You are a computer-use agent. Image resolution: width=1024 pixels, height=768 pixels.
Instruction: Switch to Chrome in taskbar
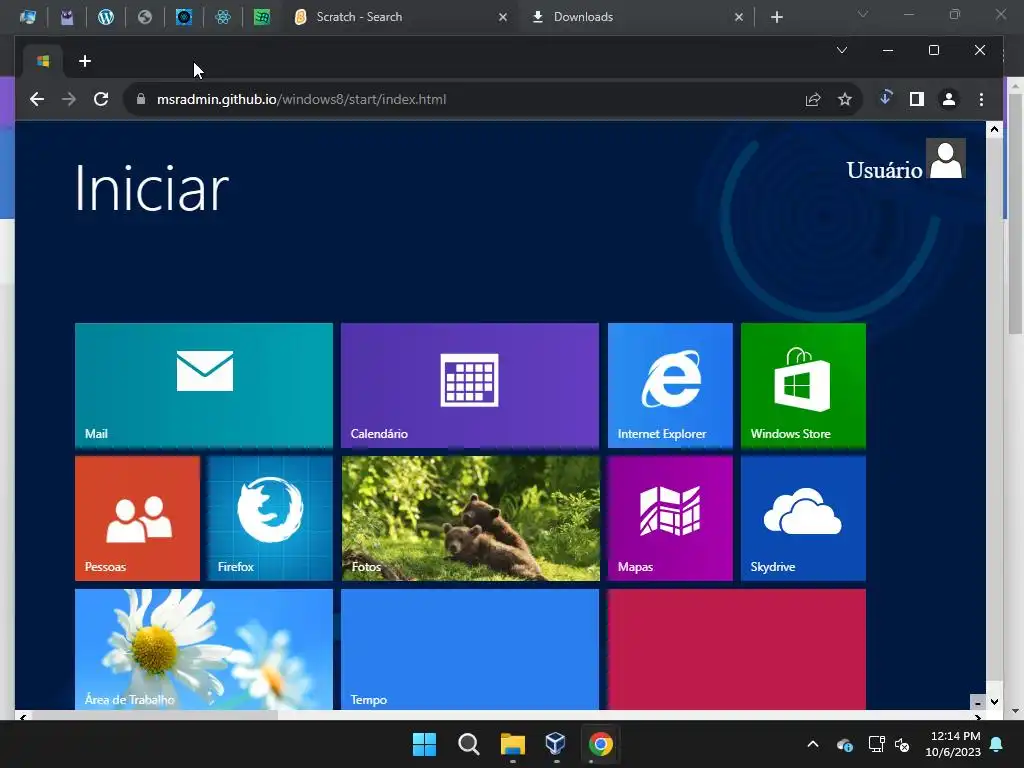coord(600,744)
